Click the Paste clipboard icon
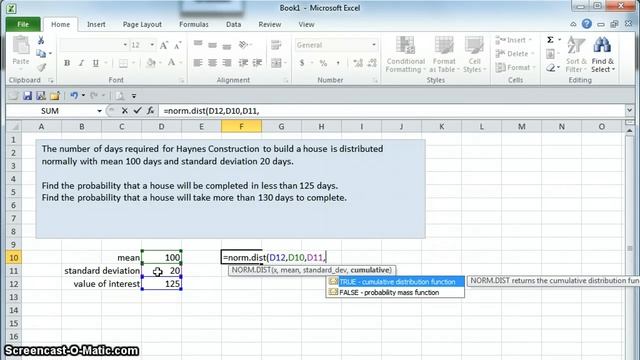640x360 pixels. point(20,45)
